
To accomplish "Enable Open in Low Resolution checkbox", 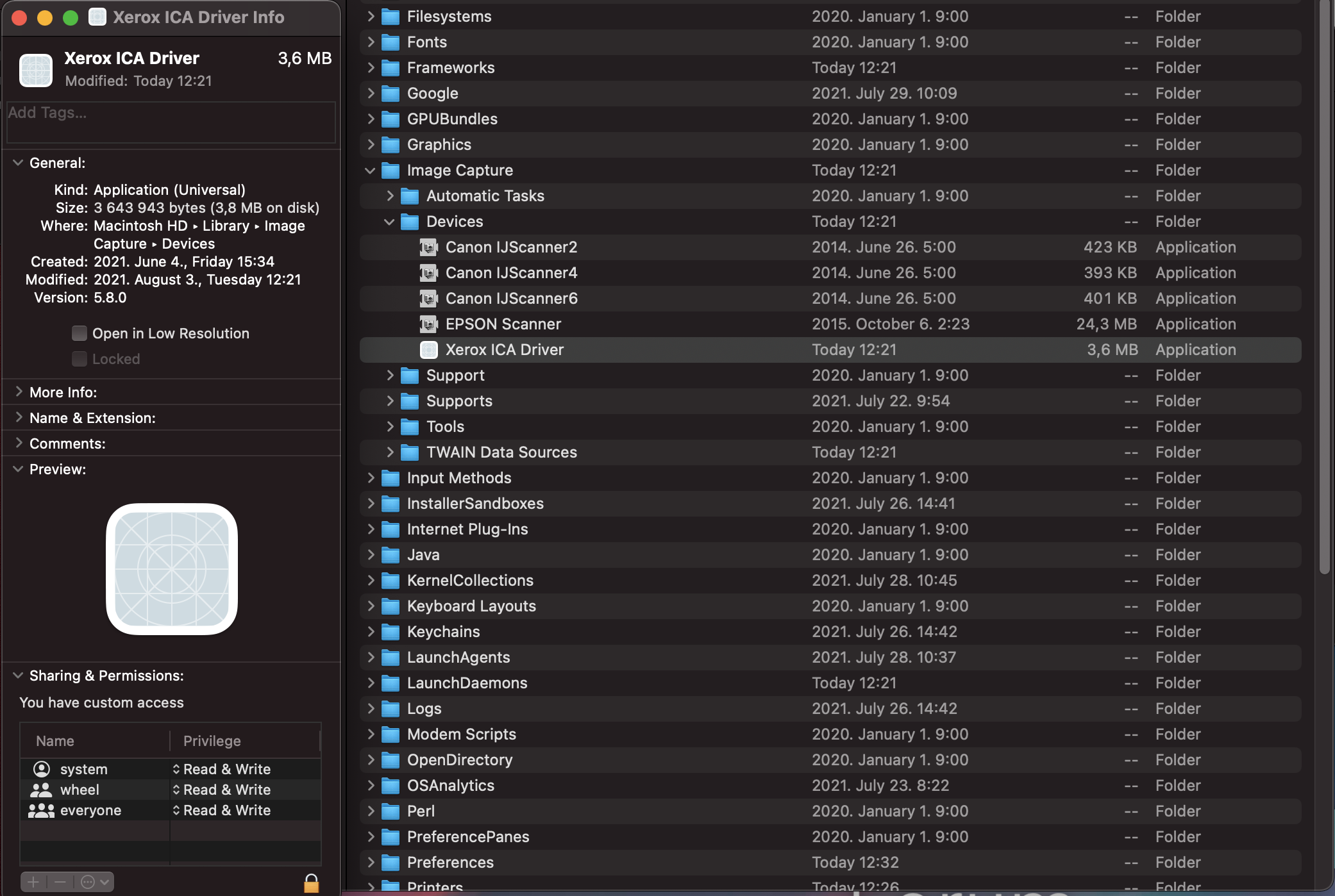I will pos(80,333).
